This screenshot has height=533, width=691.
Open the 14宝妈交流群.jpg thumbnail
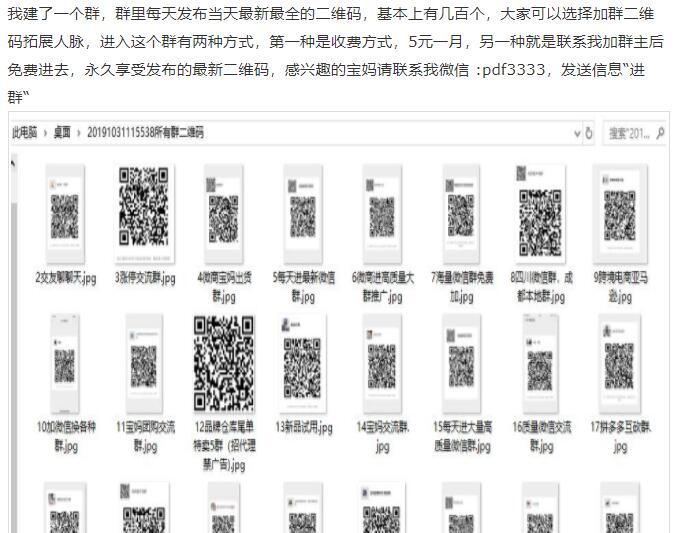382,363
